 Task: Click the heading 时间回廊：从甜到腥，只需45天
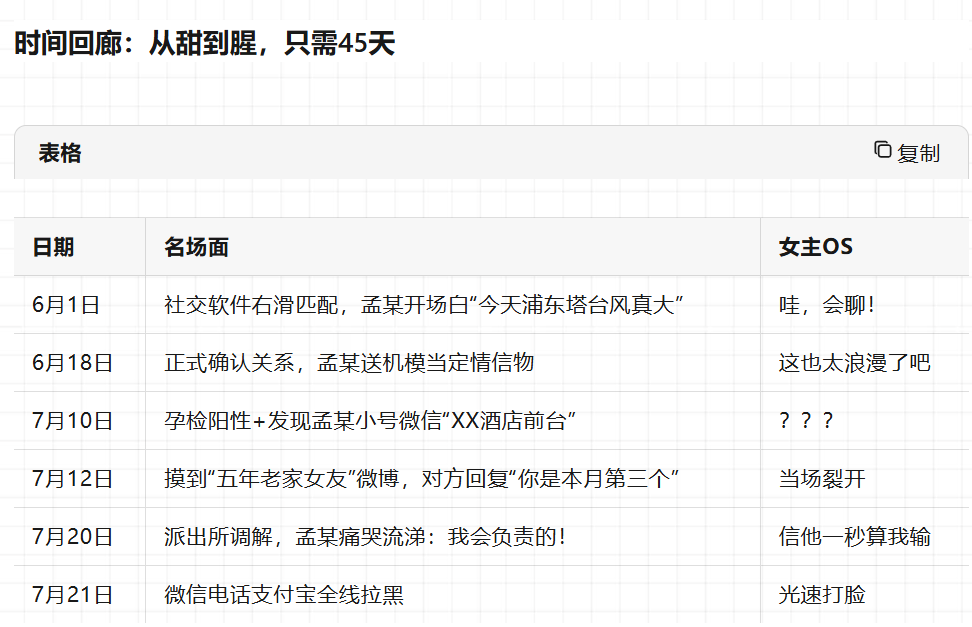(x=205, y=43)
